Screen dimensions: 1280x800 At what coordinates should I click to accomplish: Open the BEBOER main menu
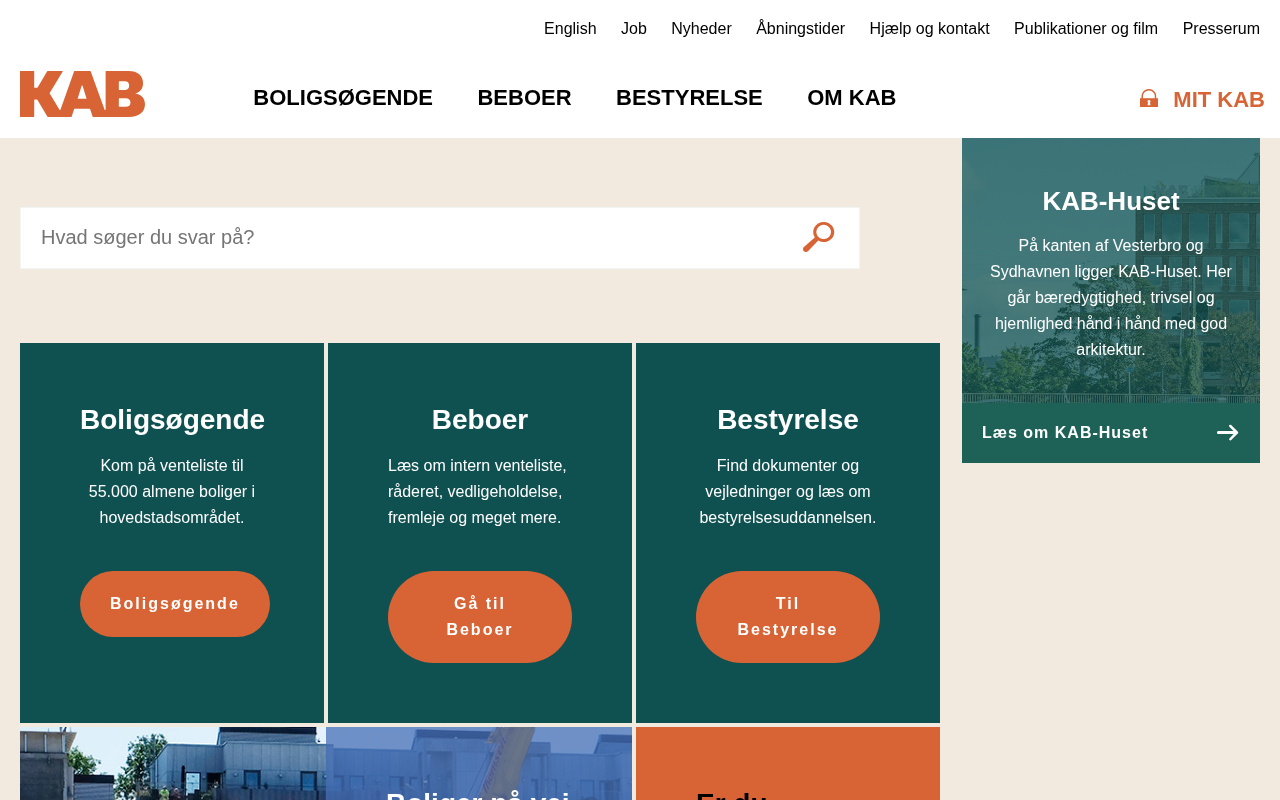(x=524, y=98)
